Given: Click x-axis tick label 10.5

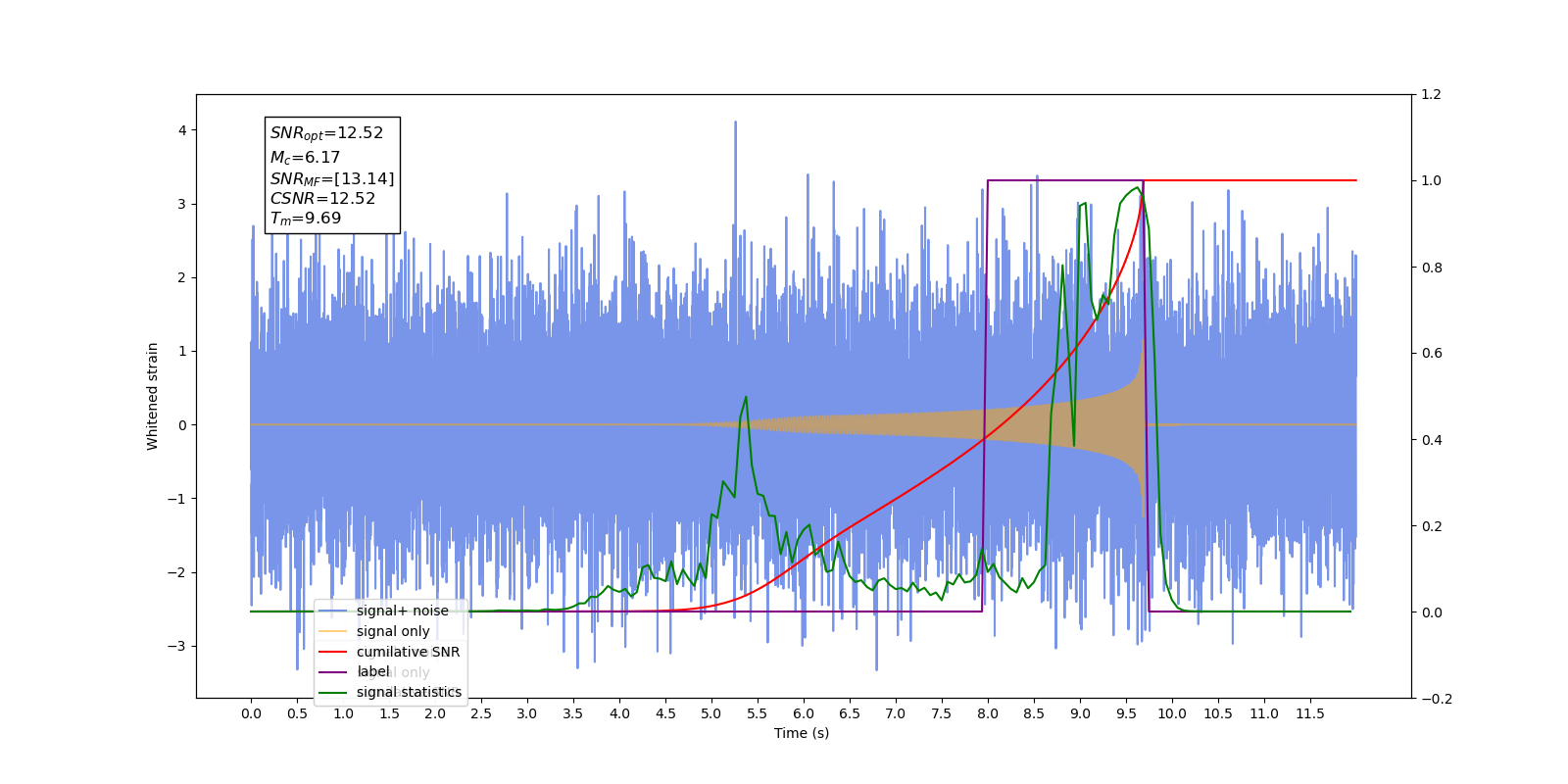Looking at the screenshot, I should click(x=1218, y=713).
